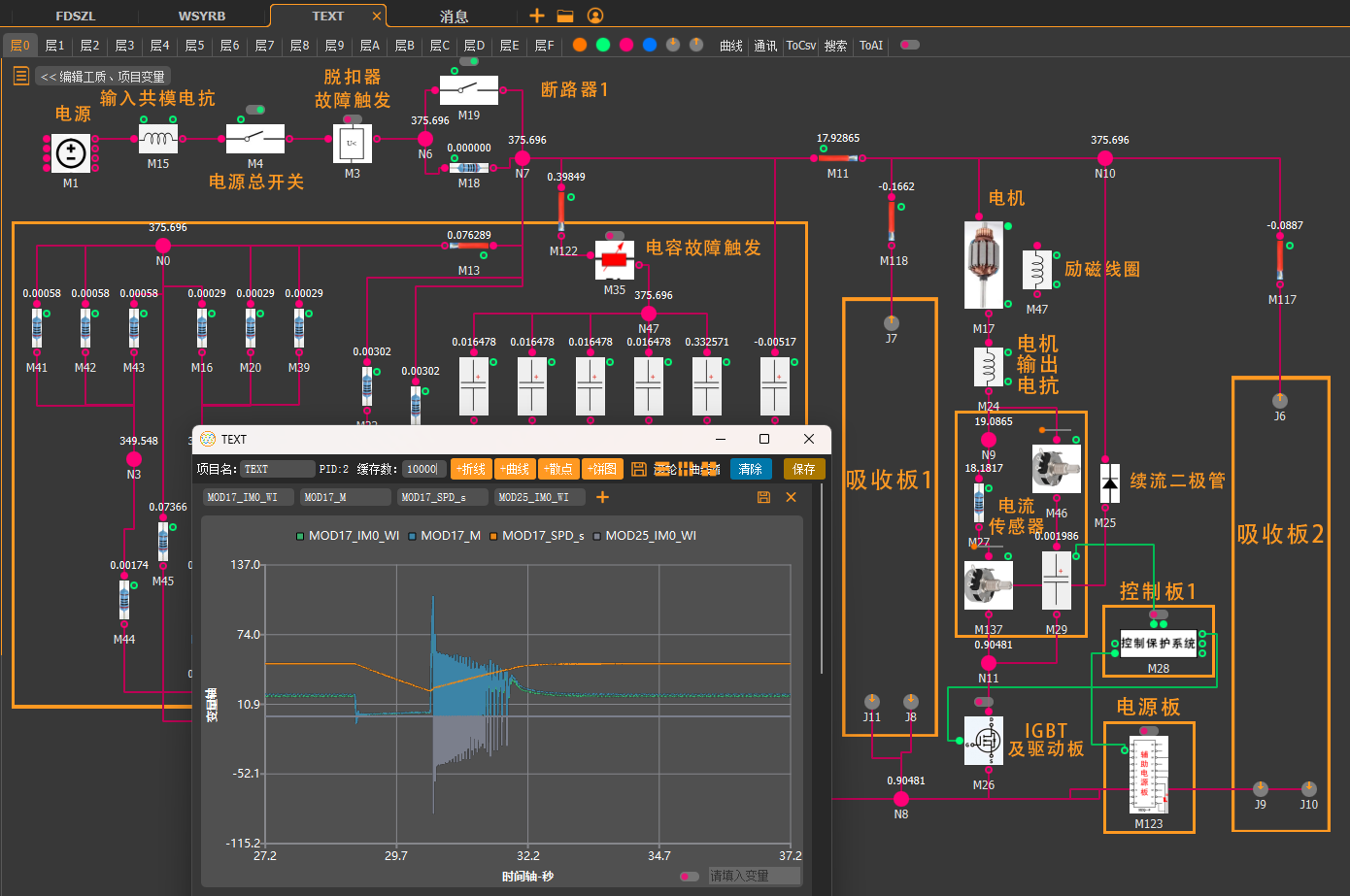1350x896 pixels.
Task: Click the 保存 button in the TEXT window
Action: pos(804,469)
